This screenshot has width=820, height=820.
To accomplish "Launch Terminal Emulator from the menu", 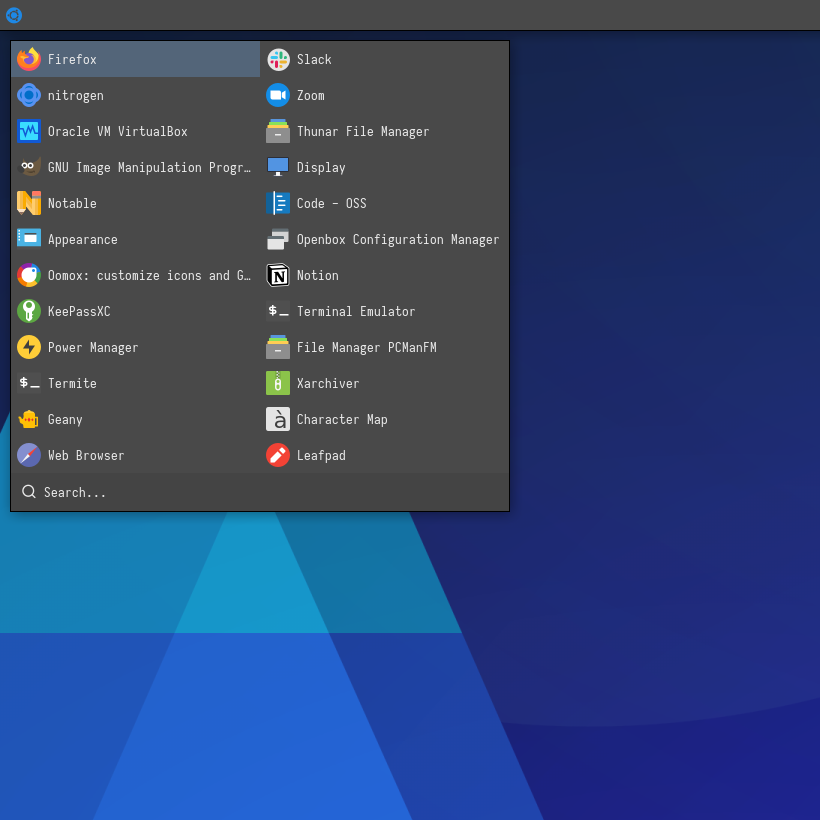I will click(355, 311).
